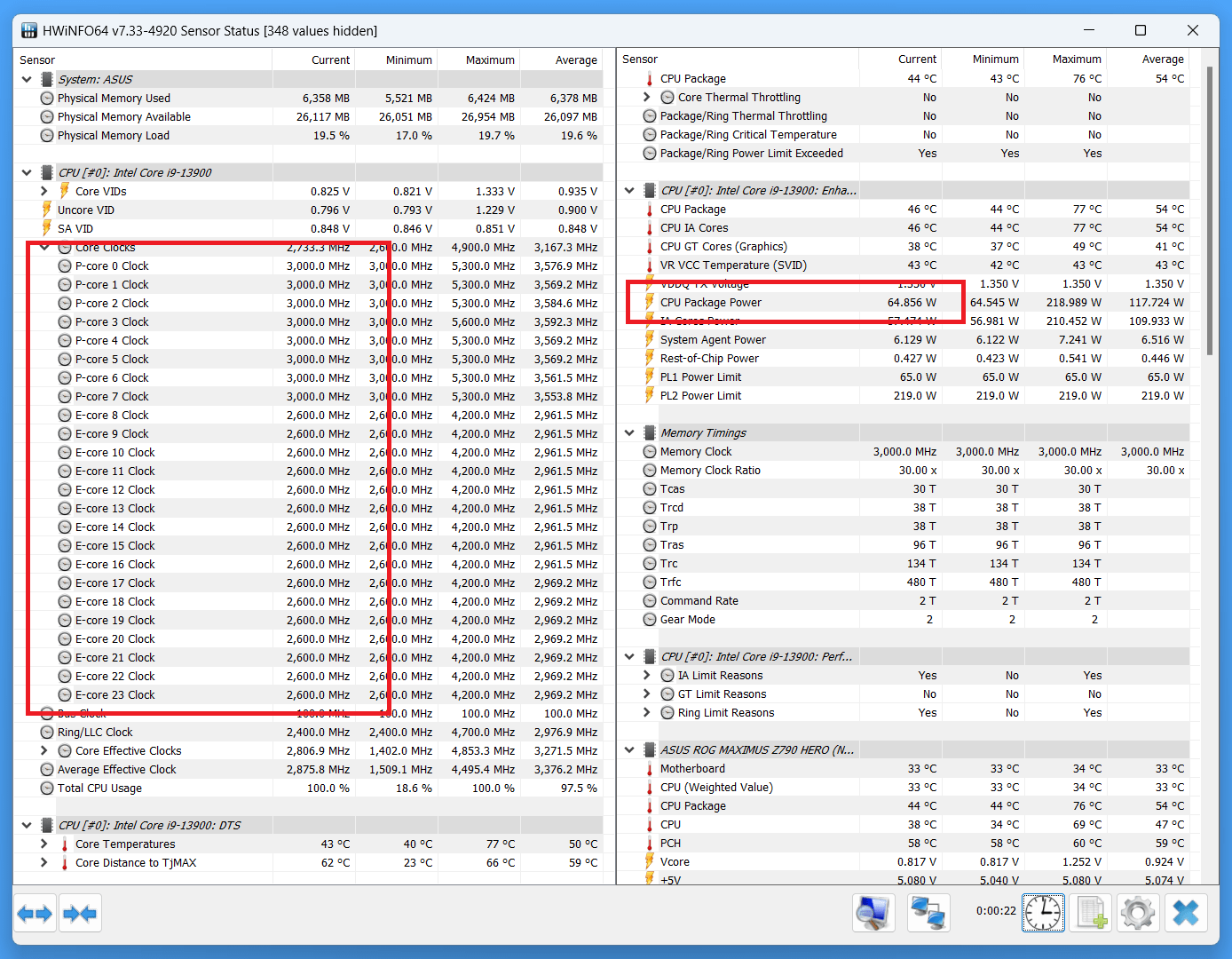The height and width of the screenshot is (959, 1232).
Task: Click the gauge icon beside Command Rate
Action: (650, 601)
